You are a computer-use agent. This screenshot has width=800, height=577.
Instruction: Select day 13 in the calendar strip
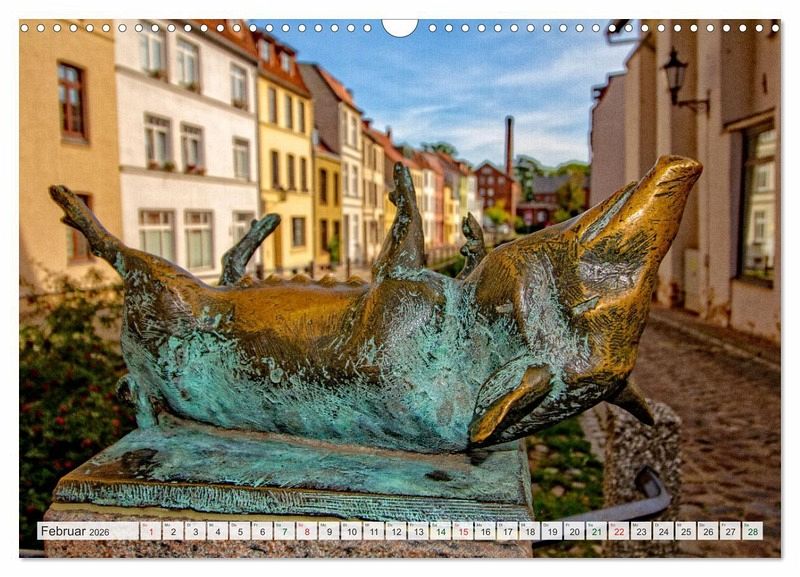418,531
